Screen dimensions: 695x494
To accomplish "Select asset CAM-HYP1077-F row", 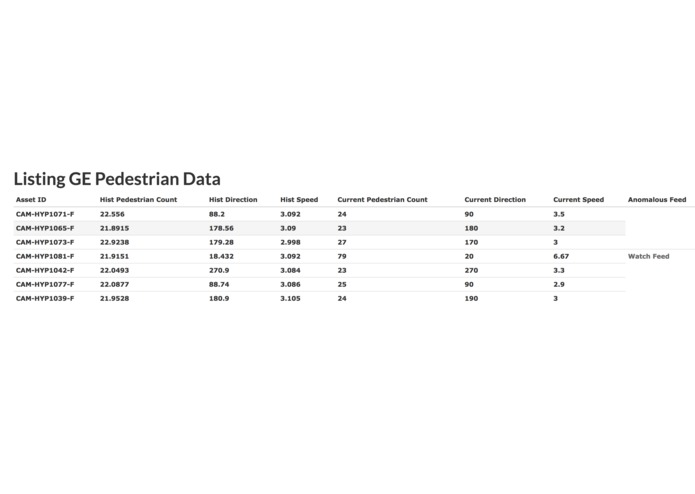I will (x=319, y=284).
